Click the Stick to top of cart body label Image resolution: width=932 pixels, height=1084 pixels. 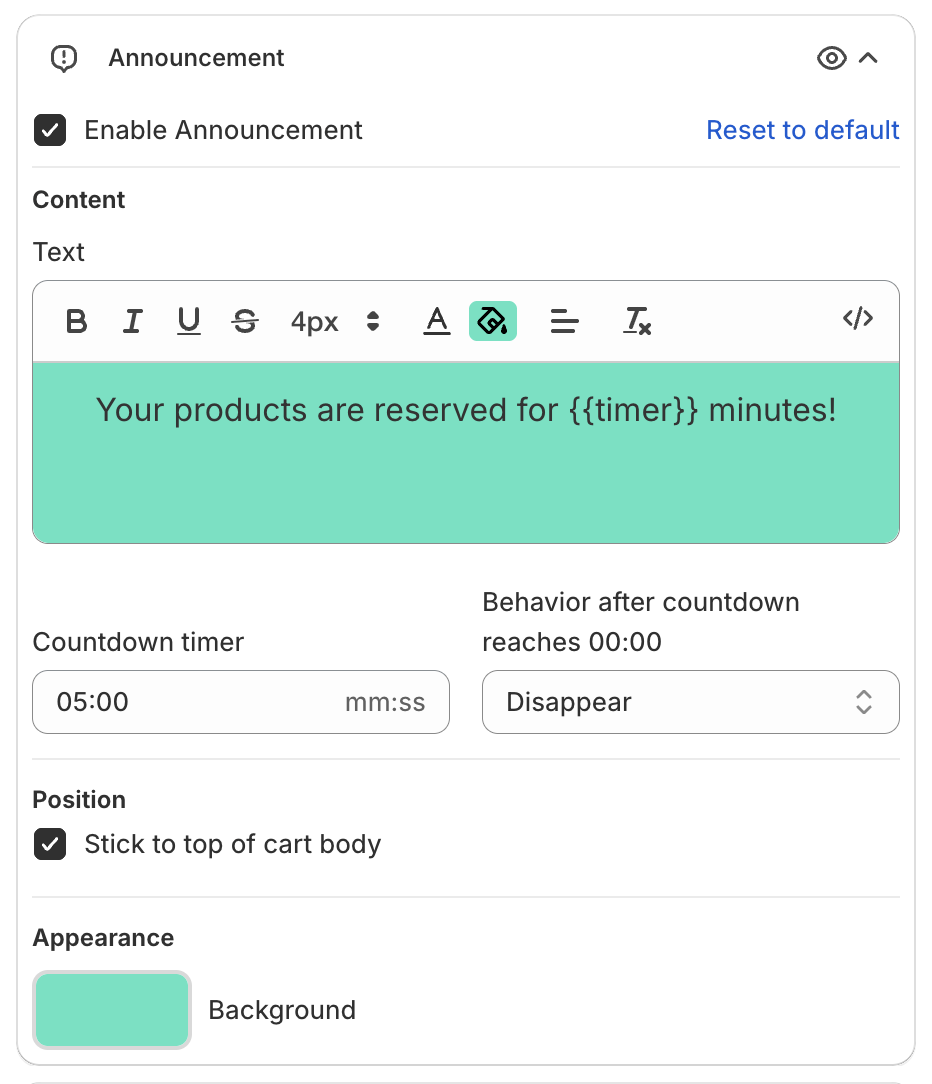[x=232, y=844]
